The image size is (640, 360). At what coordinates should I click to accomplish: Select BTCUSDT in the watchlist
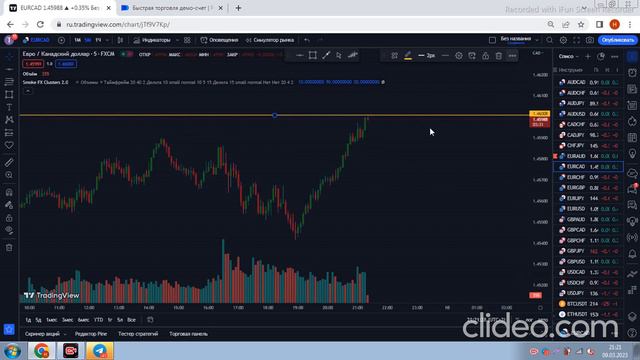click(x=588, y=304)
